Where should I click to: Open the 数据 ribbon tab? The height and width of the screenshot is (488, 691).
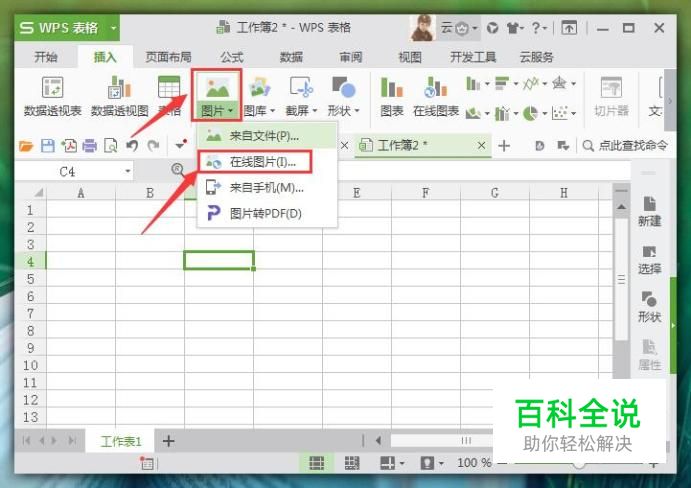click(291, 57)
